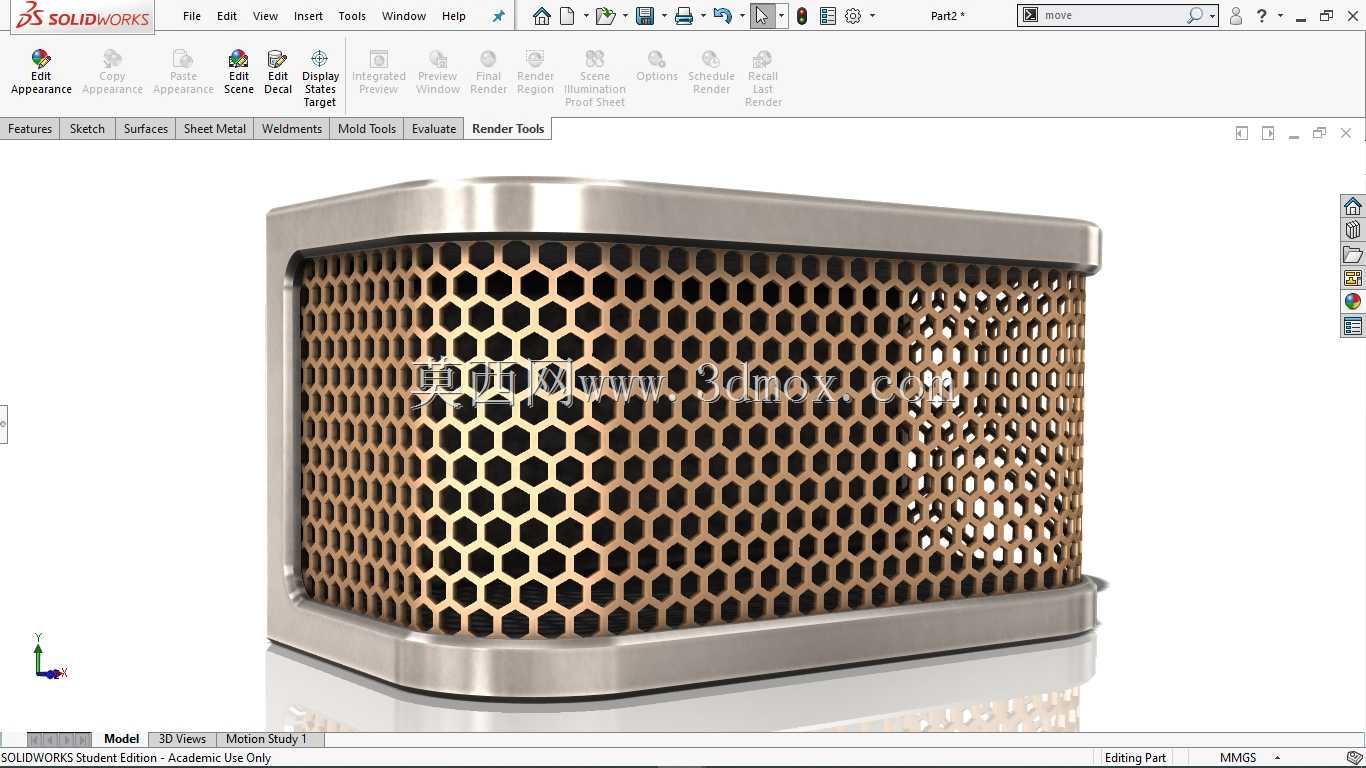The height and width of the screenshot is (768, 1366).
Task: Expand the Print dropdown arrow
Action: tap(703, 16)
